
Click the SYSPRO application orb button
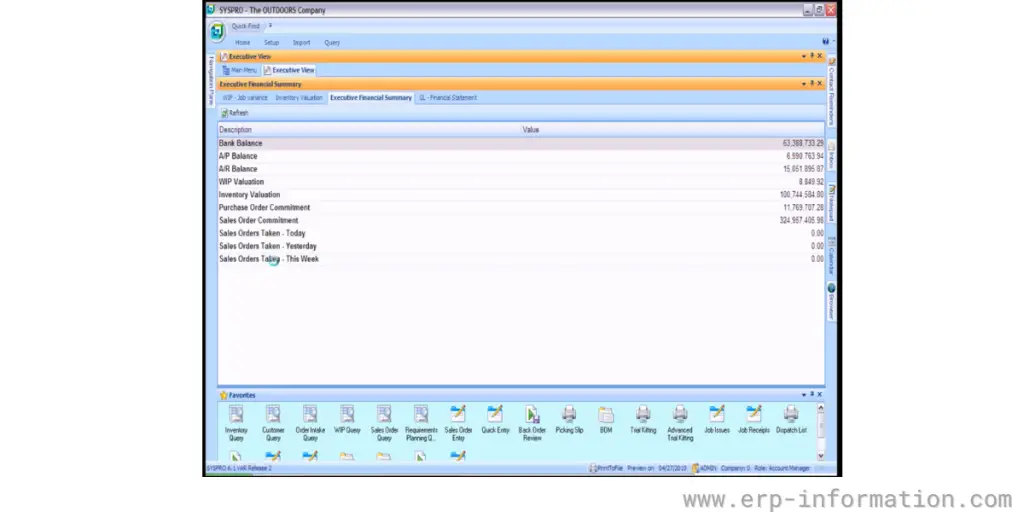[217, 31]
